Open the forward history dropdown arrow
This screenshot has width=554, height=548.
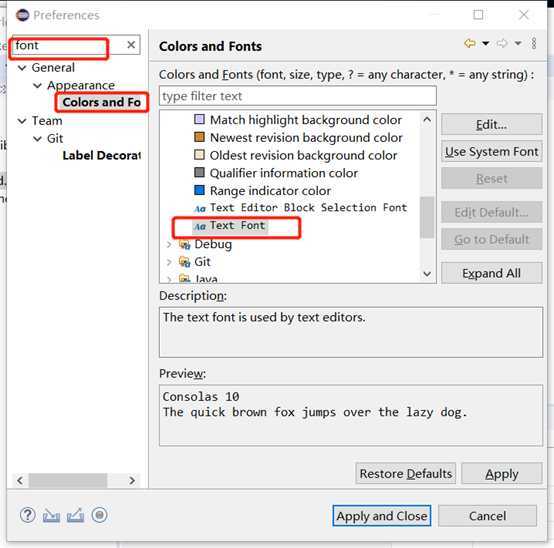[518, 43]
